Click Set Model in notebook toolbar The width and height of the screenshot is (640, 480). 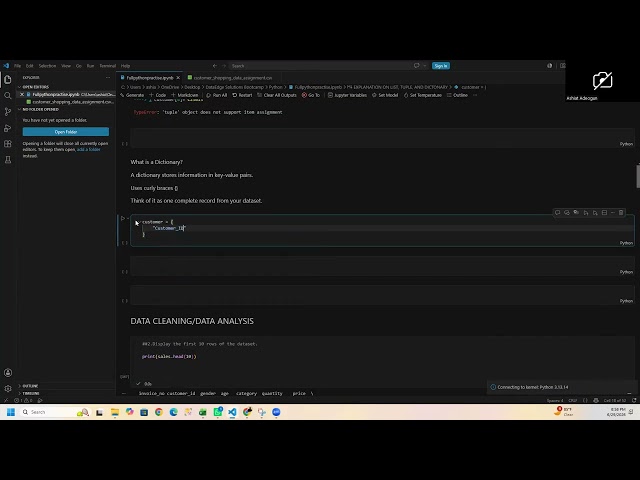pos(384,95)
